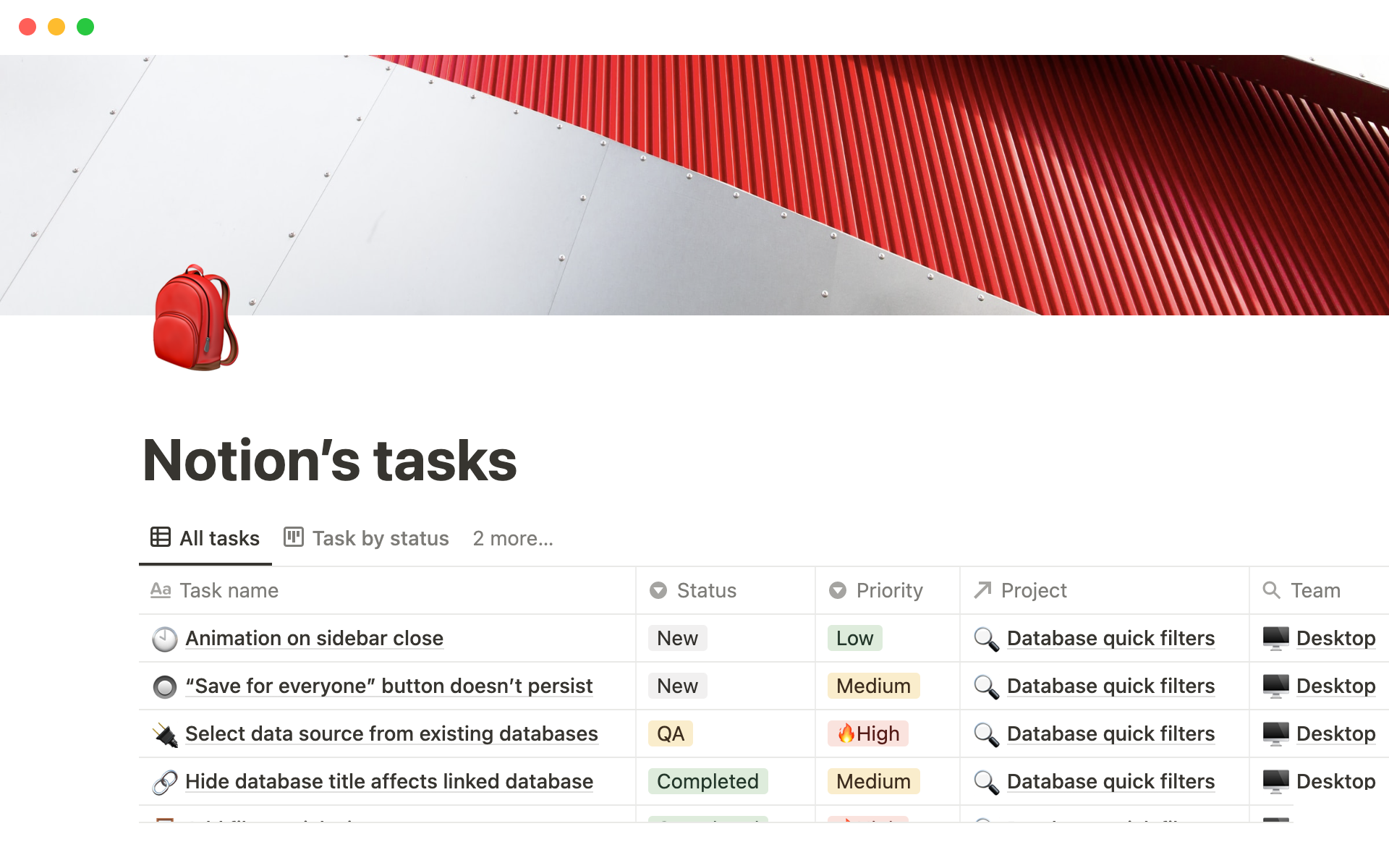Expand the 2 more views menu
Screen dimensions: 1389x868
coord(512,538)
